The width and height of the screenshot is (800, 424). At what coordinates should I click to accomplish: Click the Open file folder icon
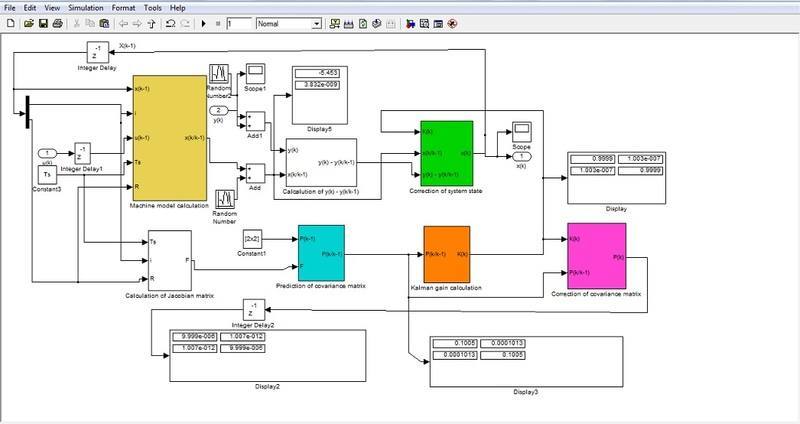pos(26,22)
